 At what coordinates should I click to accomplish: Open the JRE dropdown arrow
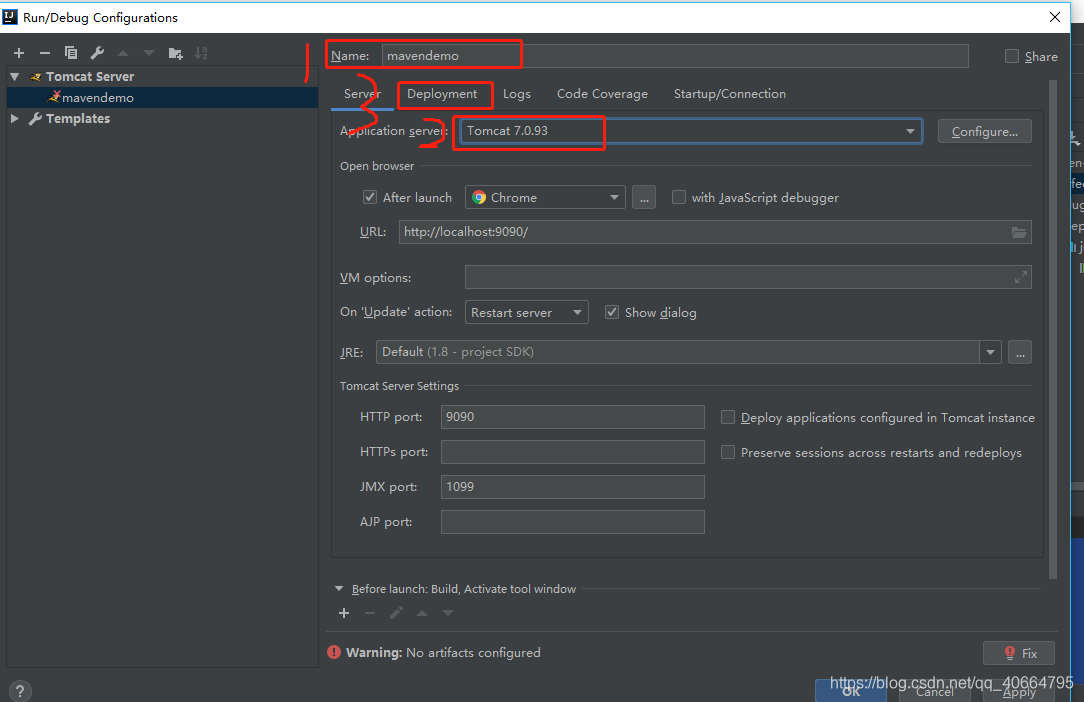(x=990, y=352)
